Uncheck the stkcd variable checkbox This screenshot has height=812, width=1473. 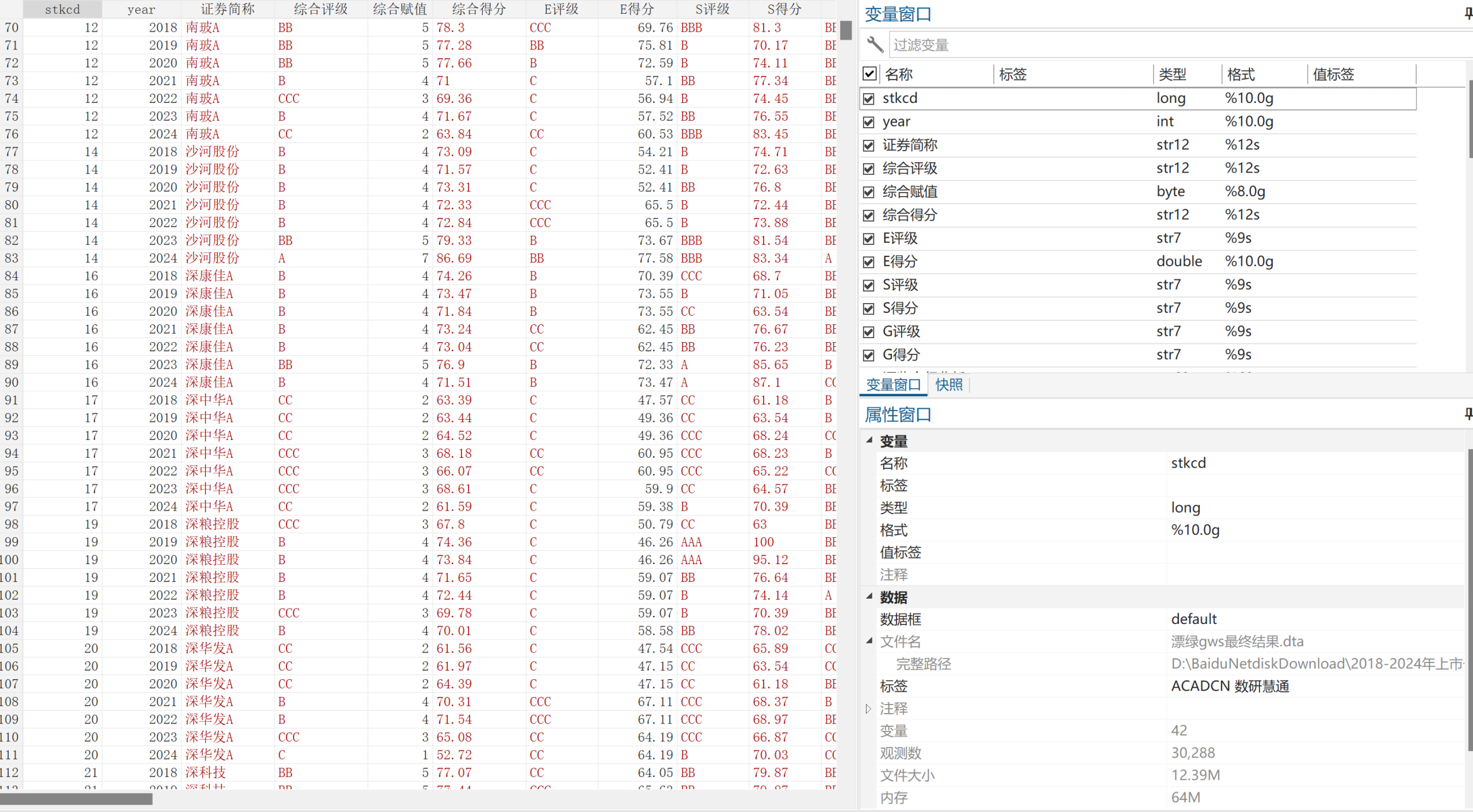tap(869, 99)
